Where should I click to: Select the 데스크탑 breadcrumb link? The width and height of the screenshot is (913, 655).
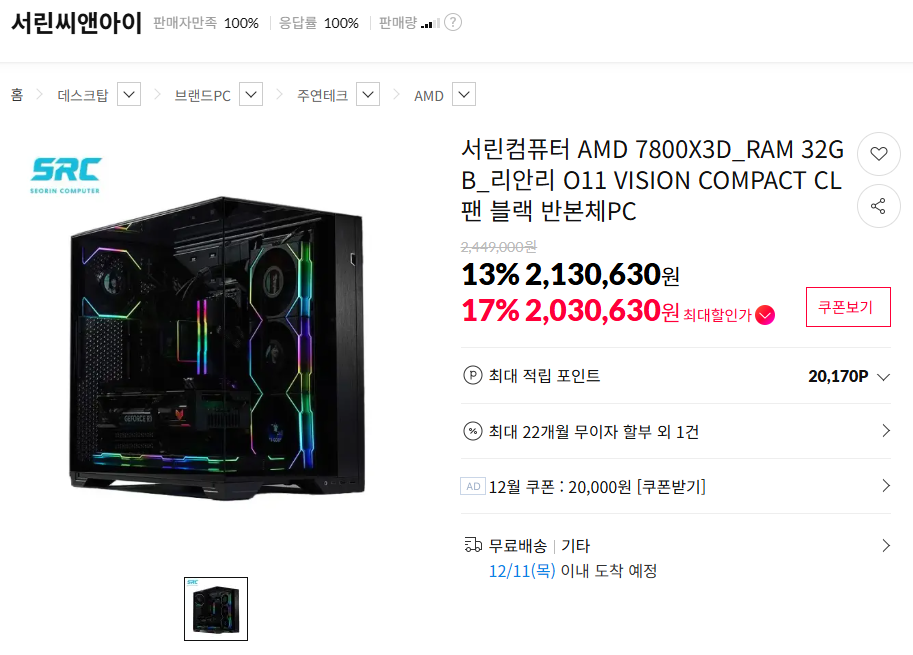click(x=83, y=95)
